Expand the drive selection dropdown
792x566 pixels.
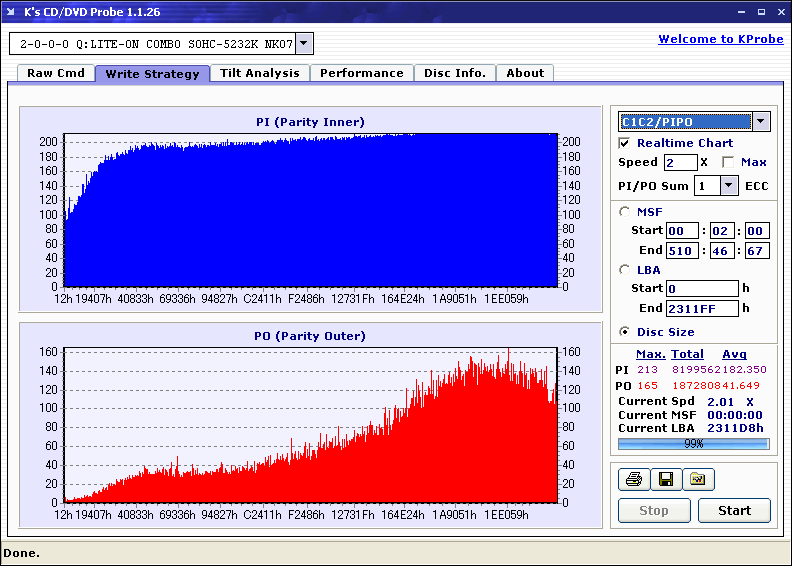pos(304,44)
